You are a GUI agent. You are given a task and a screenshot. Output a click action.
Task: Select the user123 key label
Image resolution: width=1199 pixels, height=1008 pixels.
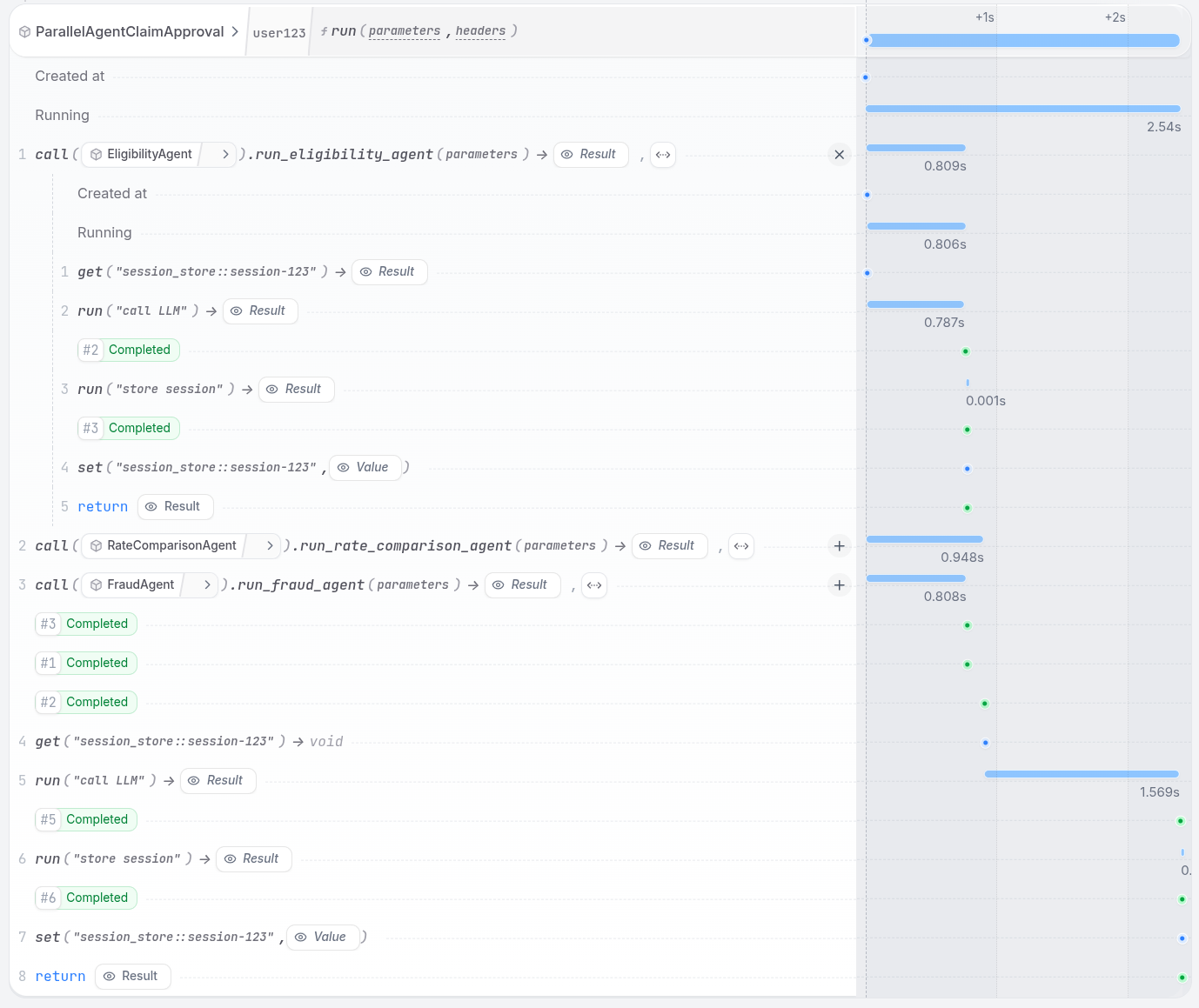pyautogui.click(x=279, y=33)
